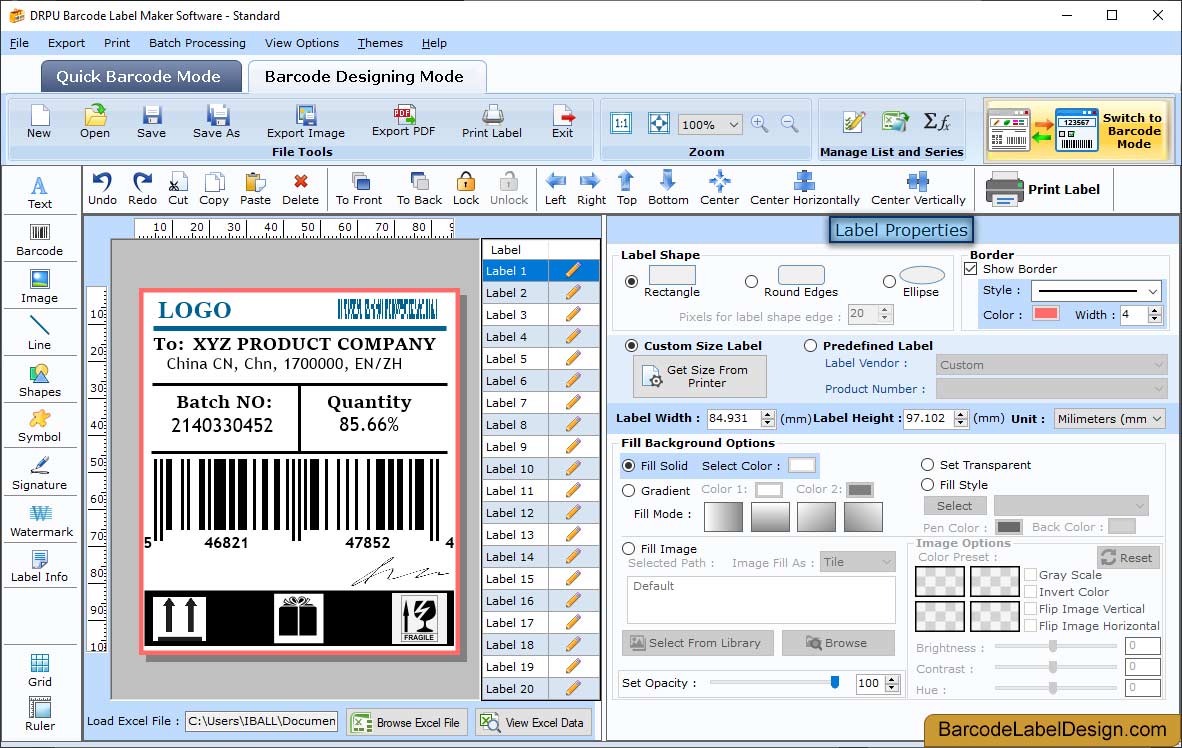
Task: Open the formula series icon
Action: pos(936,121)
